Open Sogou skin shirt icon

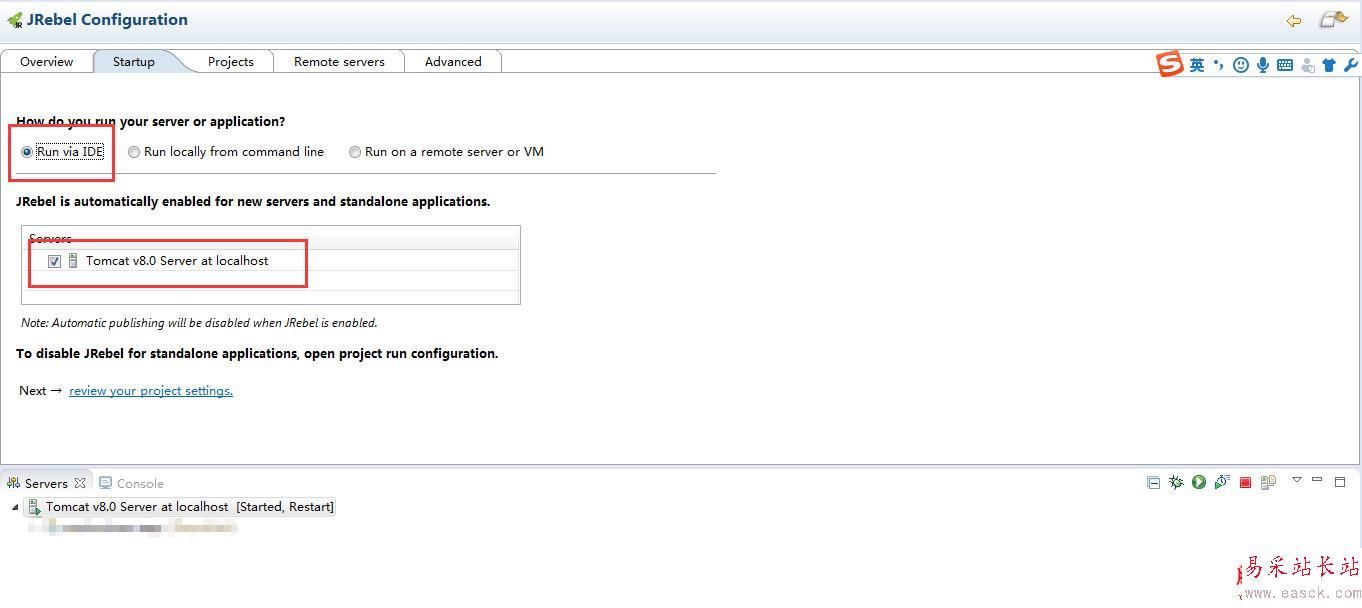point(1329,65)
